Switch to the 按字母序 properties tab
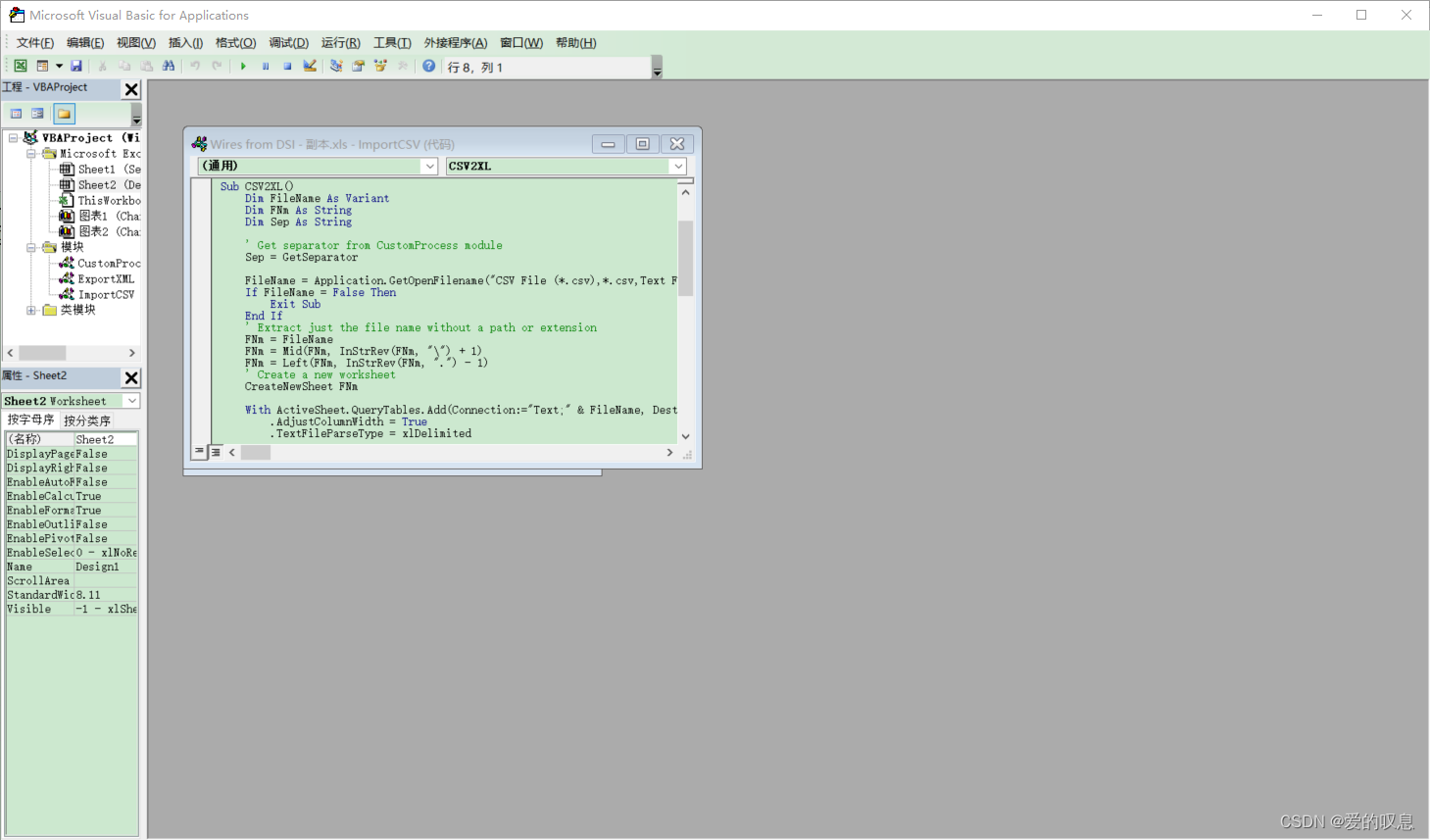This screenshot has height=840, width=1430. click(30, 420)
